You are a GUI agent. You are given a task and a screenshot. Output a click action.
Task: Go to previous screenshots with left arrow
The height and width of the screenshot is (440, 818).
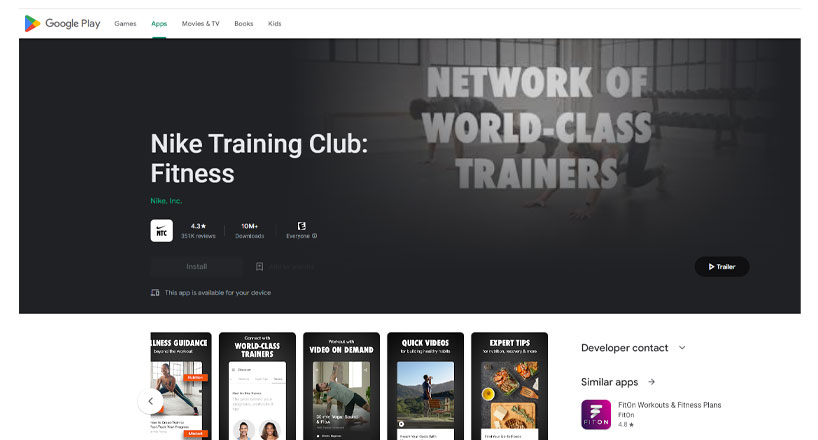tap(150, 401)
